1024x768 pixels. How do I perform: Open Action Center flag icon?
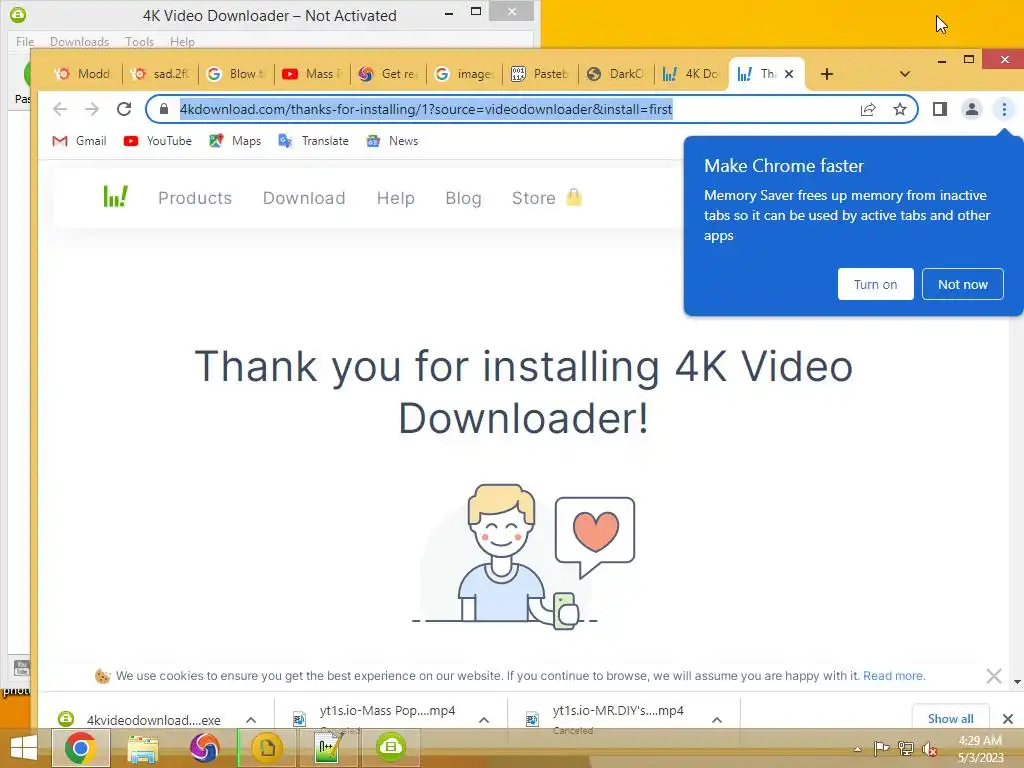coord(882,749)
